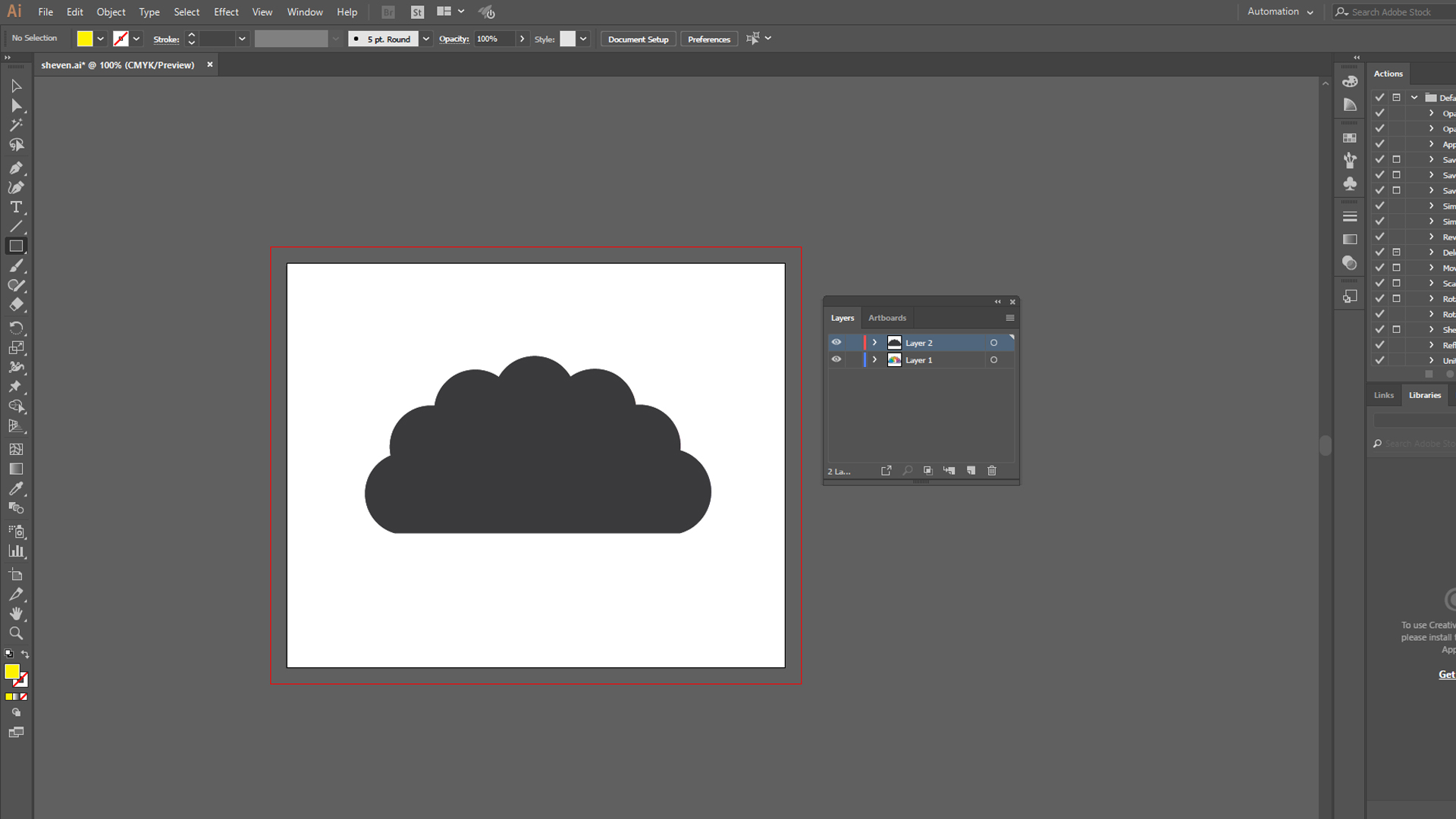The width and height of the screenshot is (1456, 819).
Task: Switch to the Artboards tab
Action: pos(887,317)
